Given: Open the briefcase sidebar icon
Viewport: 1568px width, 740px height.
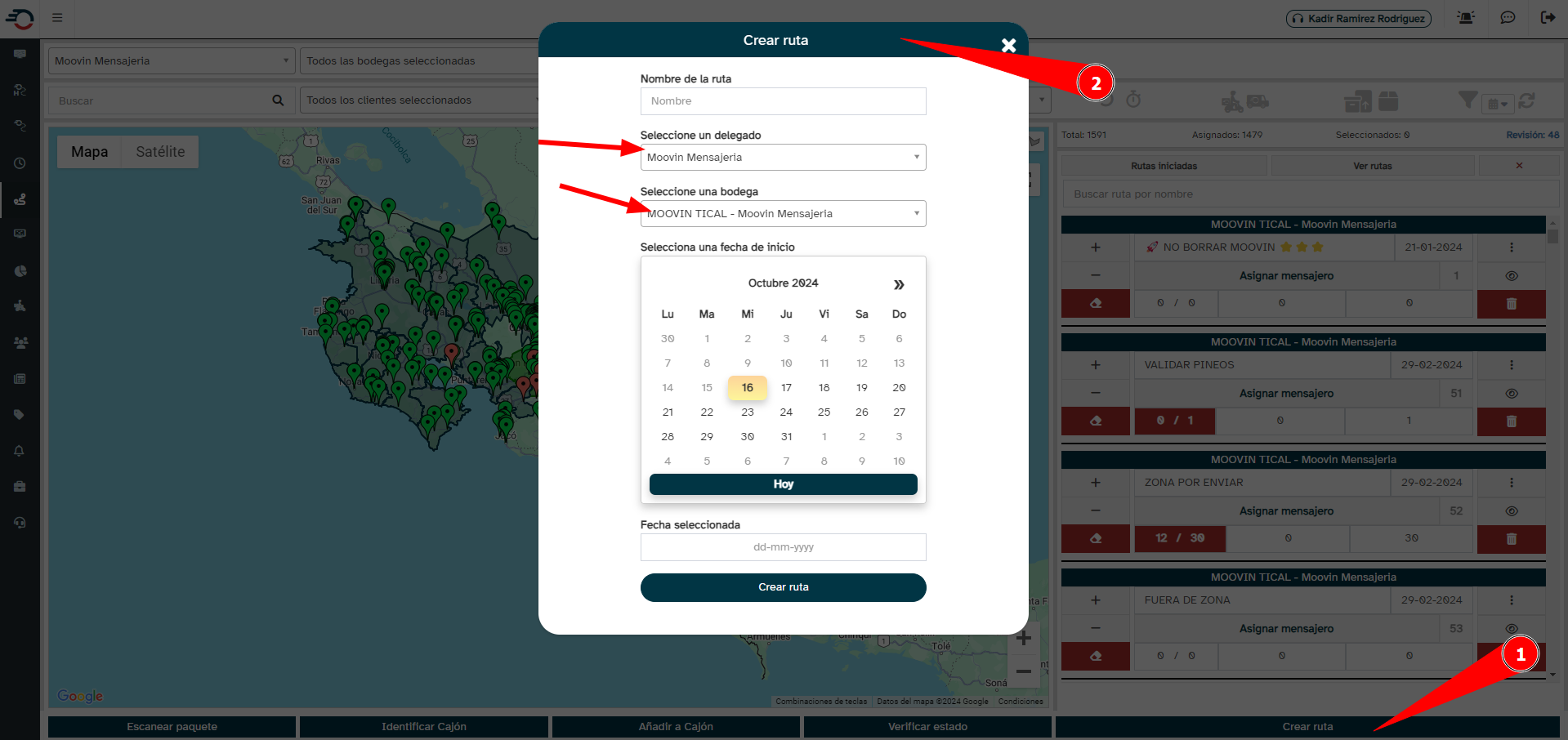Looking at the screenshot, I should (20, 487).
